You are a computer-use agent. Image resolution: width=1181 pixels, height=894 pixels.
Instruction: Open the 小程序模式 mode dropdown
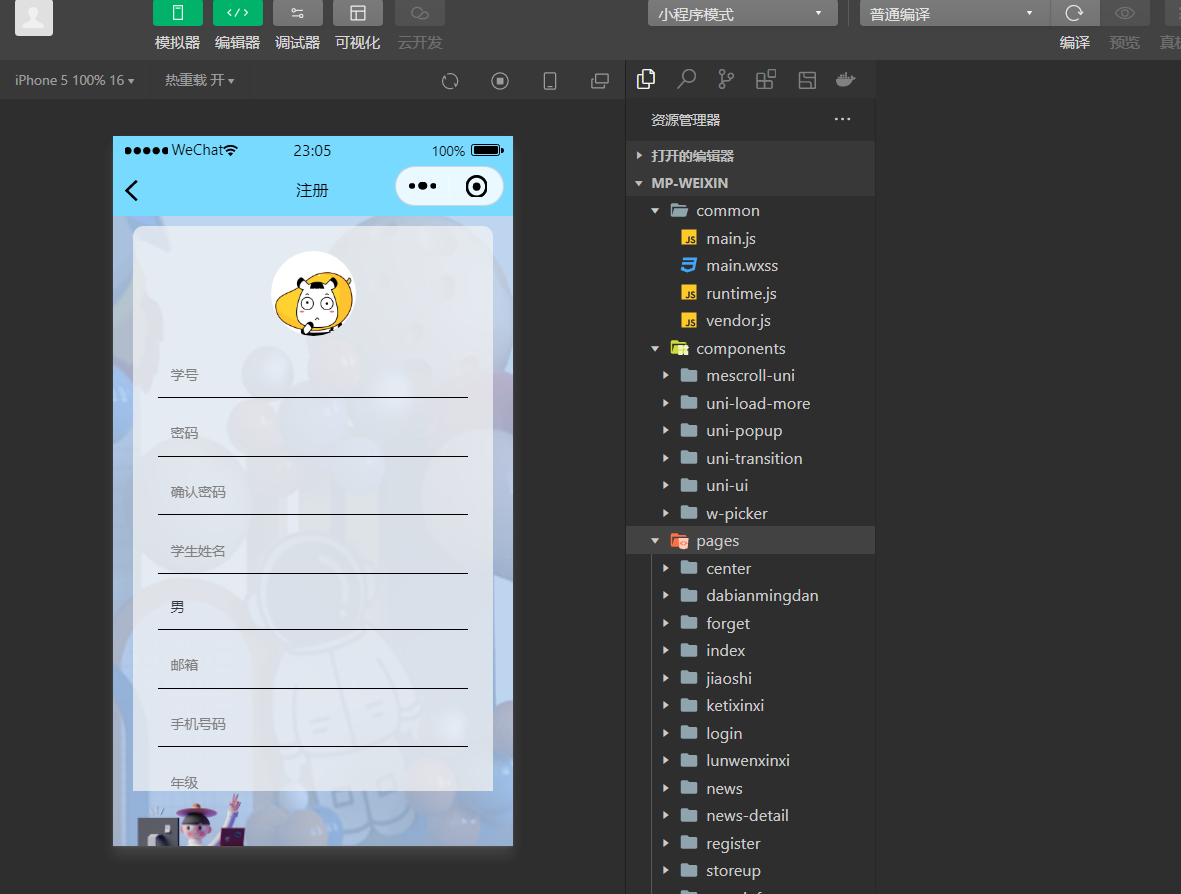tap(742, 14)
